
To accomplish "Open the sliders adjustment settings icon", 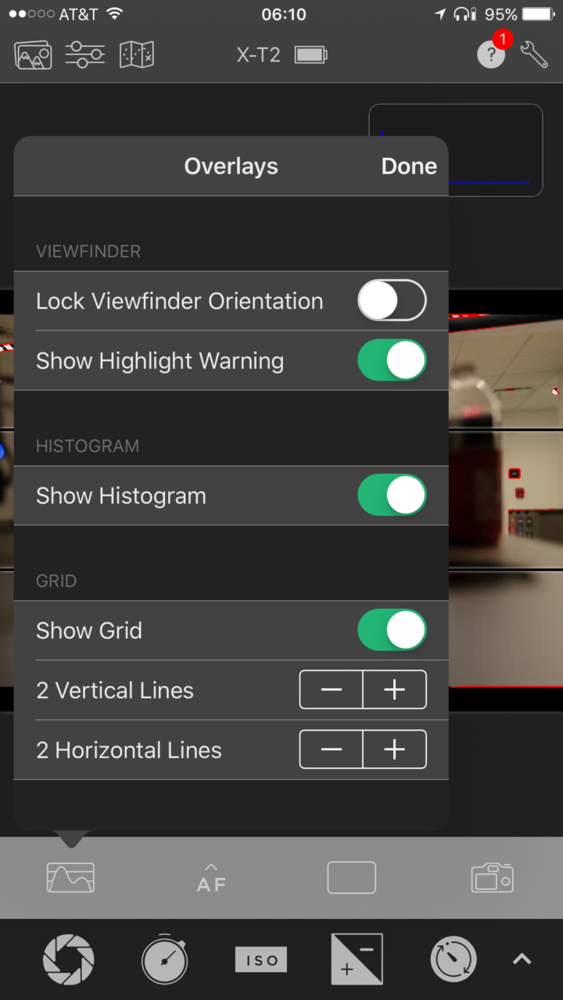I will coord(85,55).
